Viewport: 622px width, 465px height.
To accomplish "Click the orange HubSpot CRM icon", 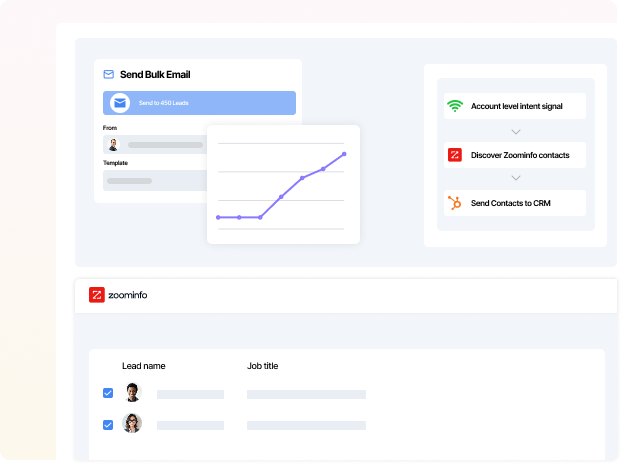I will (455, 203).
